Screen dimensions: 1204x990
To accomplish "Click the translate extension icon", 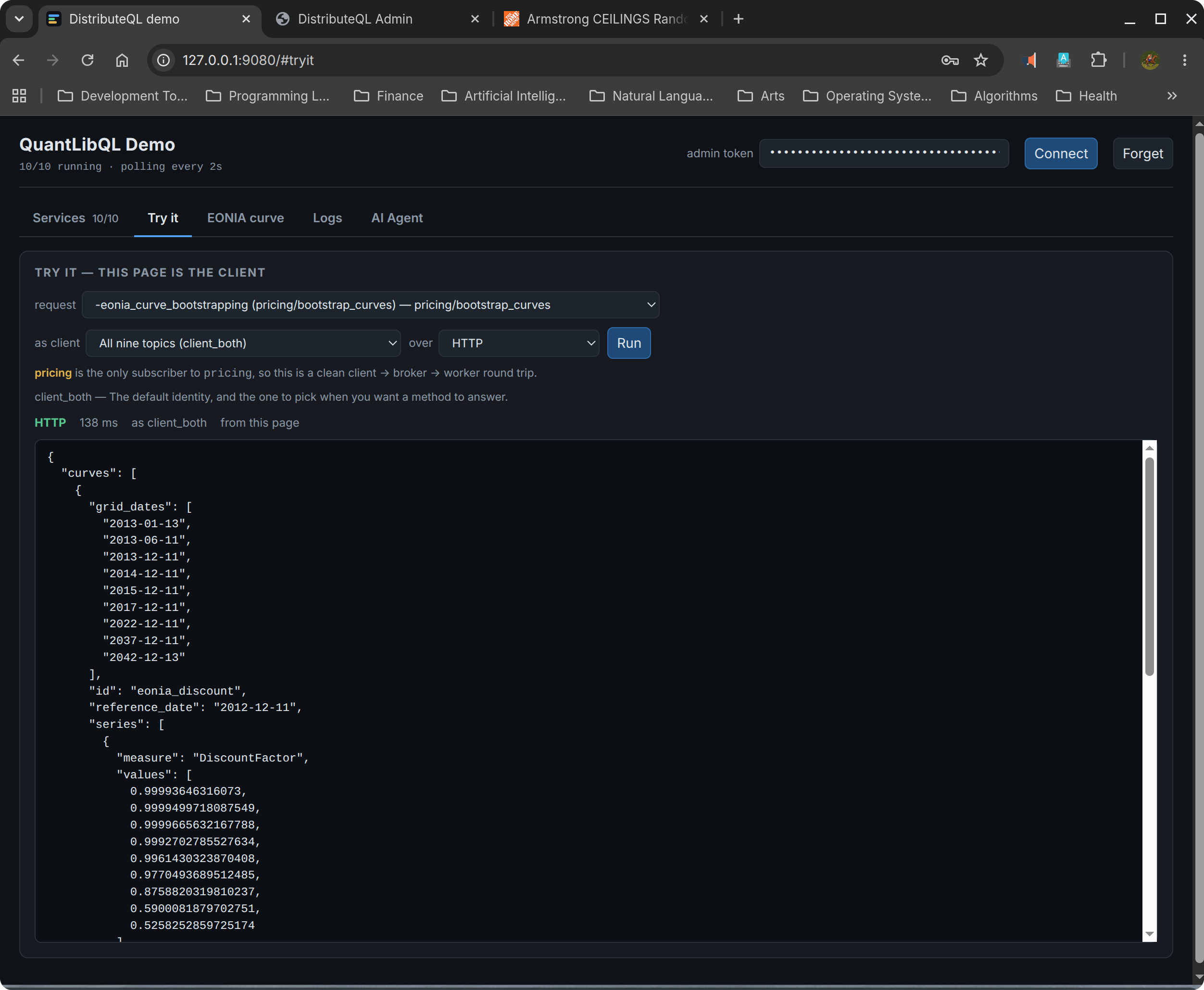I will click(1064, 60).
